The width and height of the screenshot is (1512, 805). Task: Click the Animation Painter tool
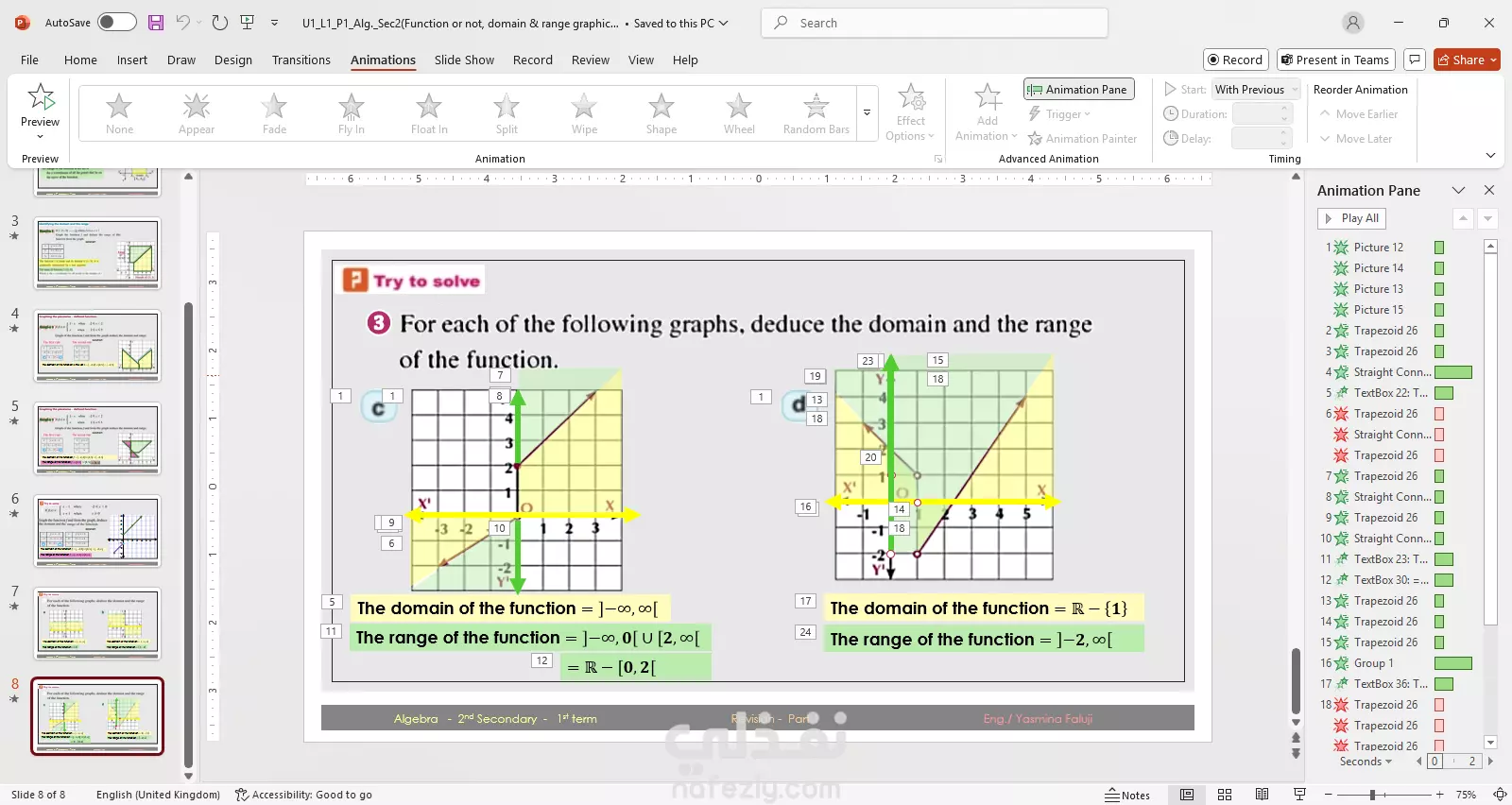pyautogui.click(x=1082, y=139)
